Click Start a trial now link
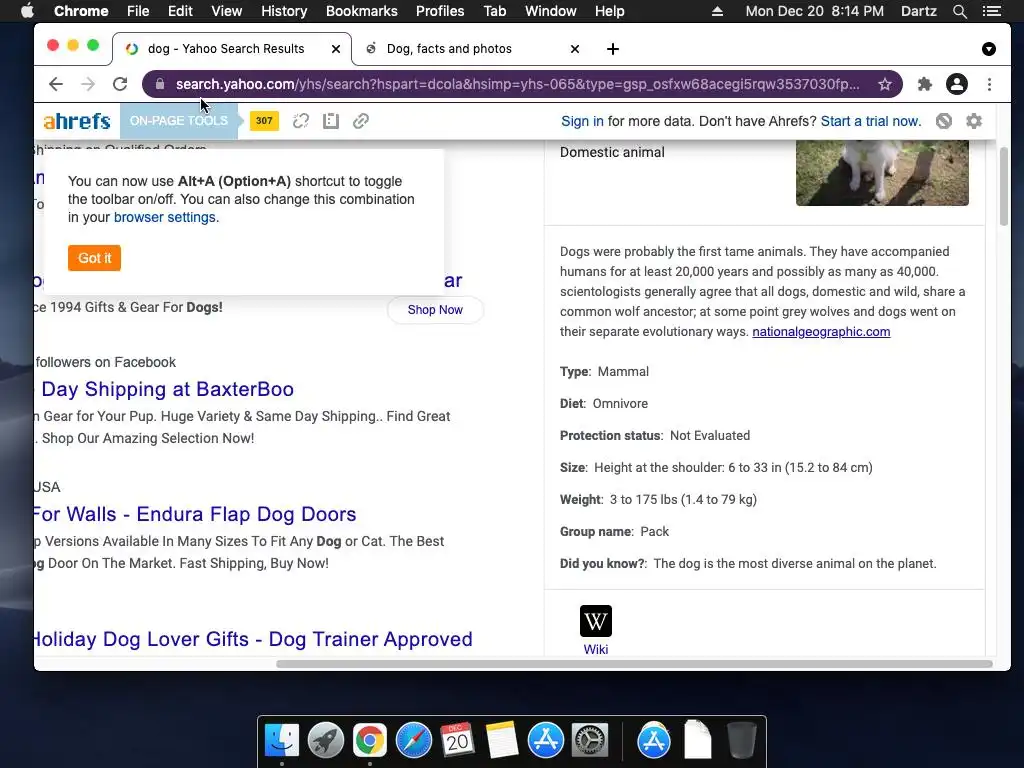The width and height of the screenshot is (1024, 768). (x=871, y=121)
